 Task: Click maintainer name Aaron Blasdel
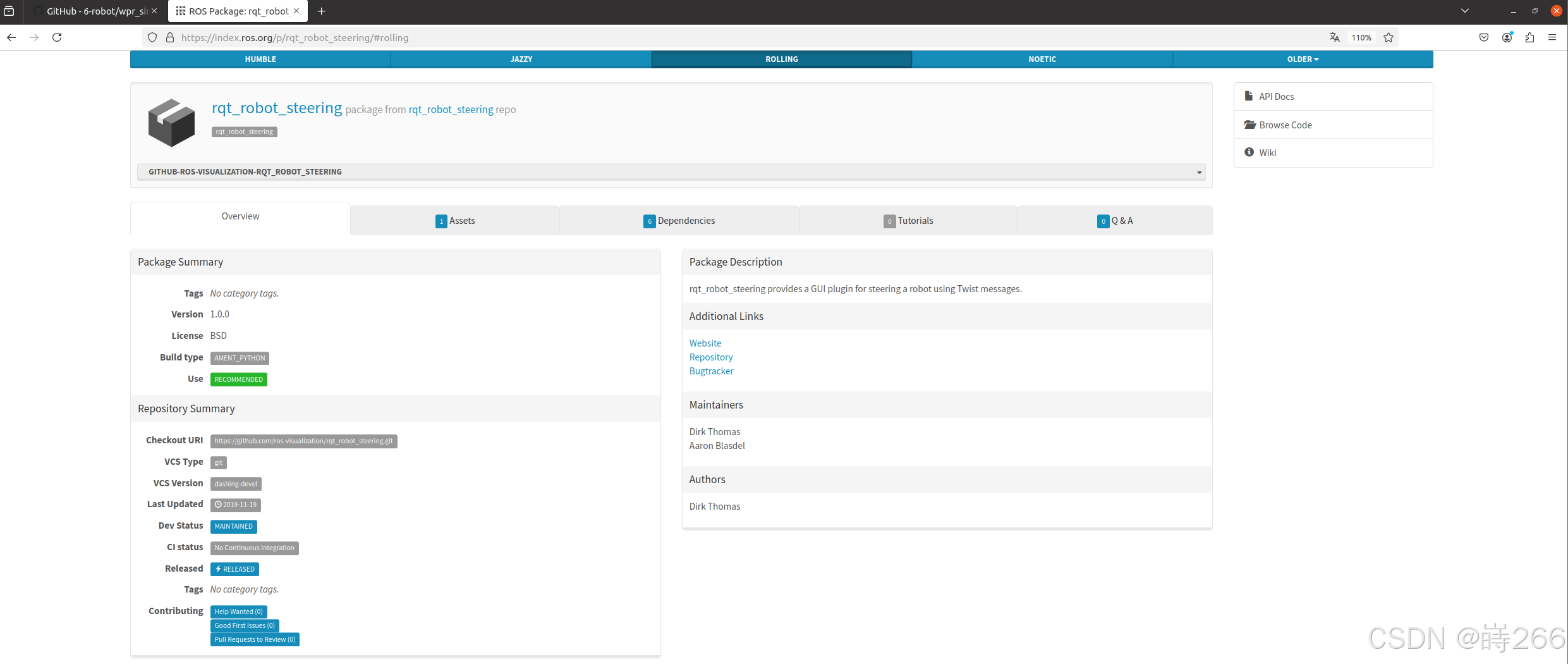(x=717, y=445)
